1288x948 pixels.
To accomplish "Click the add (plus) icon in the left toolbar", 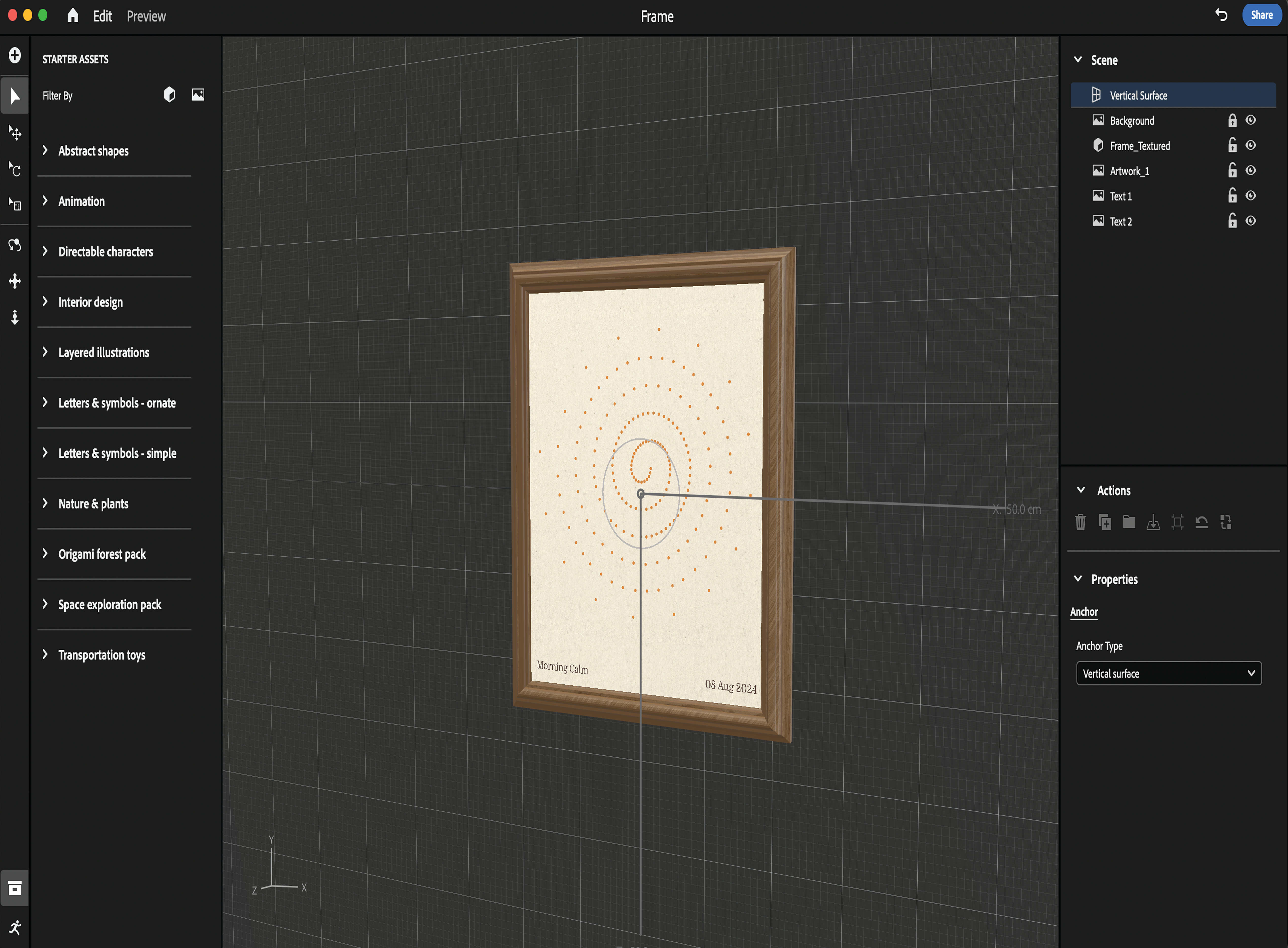I will click(15, 56).
